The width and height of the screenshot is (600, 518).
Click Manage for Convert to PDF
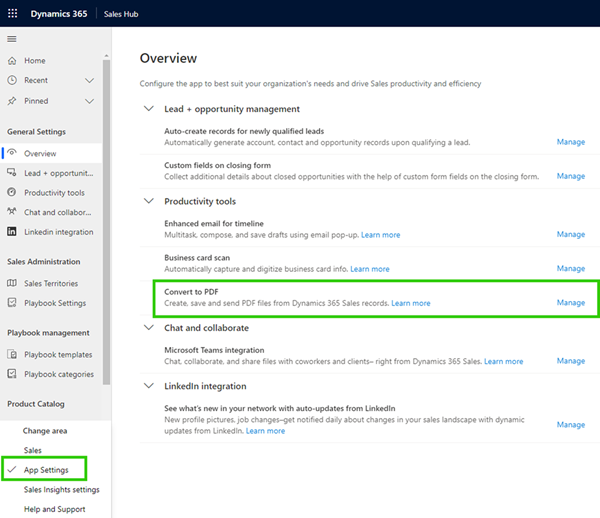tap(570, 303)
